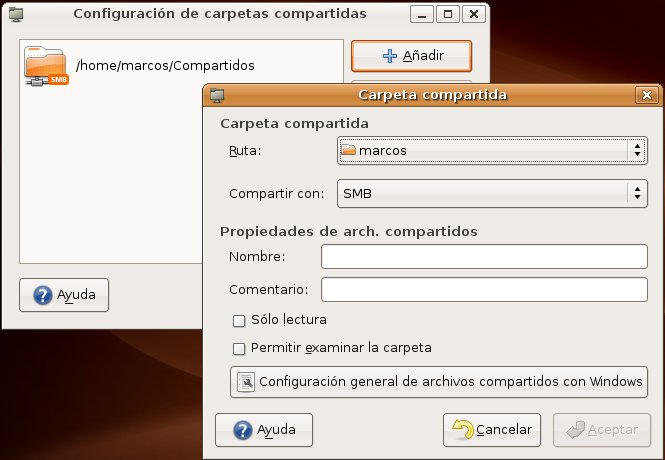
Task: Enable the Sólo lectura checkbox
Action: [239, 320]
